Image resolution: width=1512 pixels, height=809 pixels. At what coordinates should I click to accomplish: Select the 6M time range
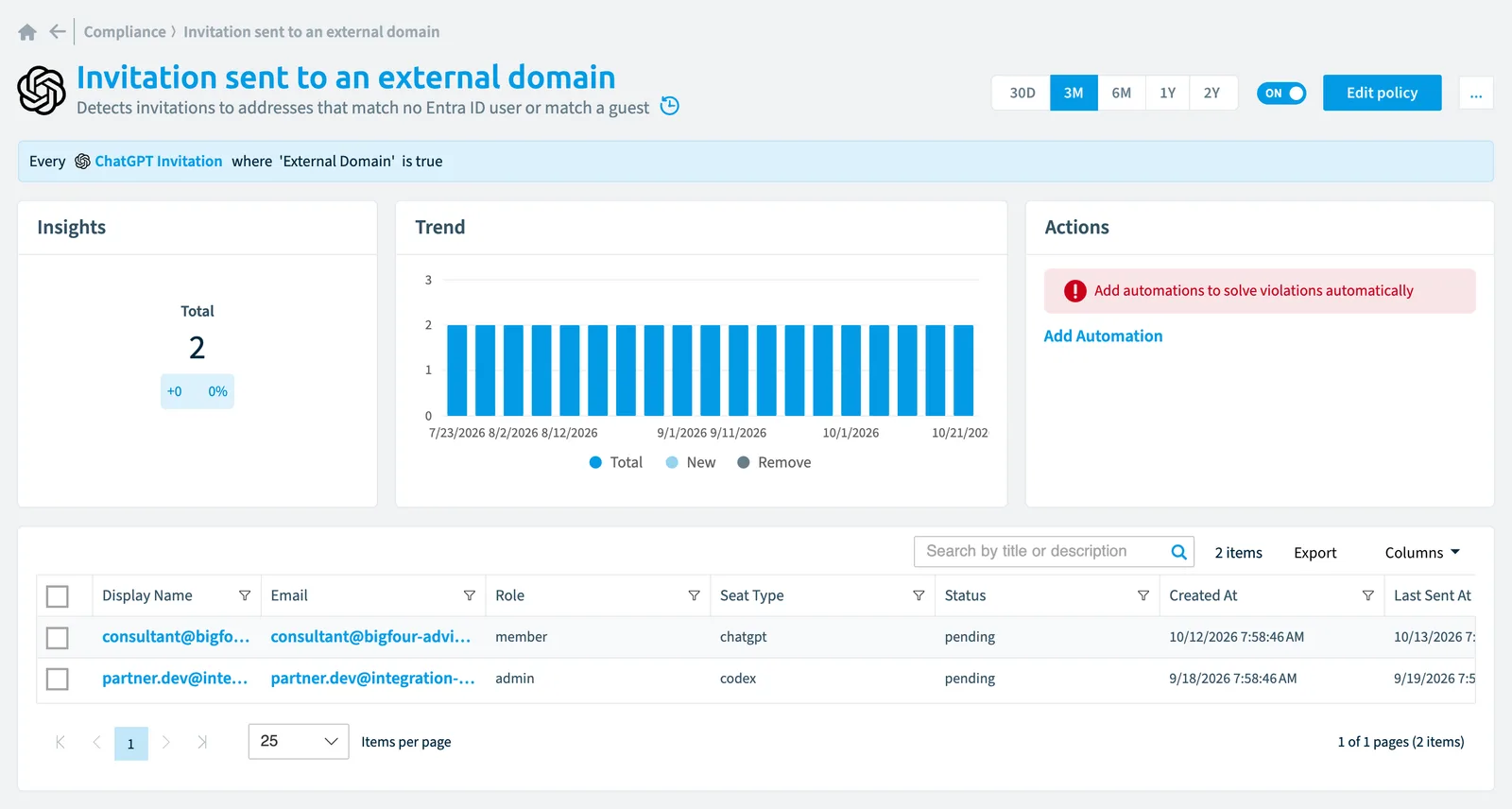tap(1122, 93)
